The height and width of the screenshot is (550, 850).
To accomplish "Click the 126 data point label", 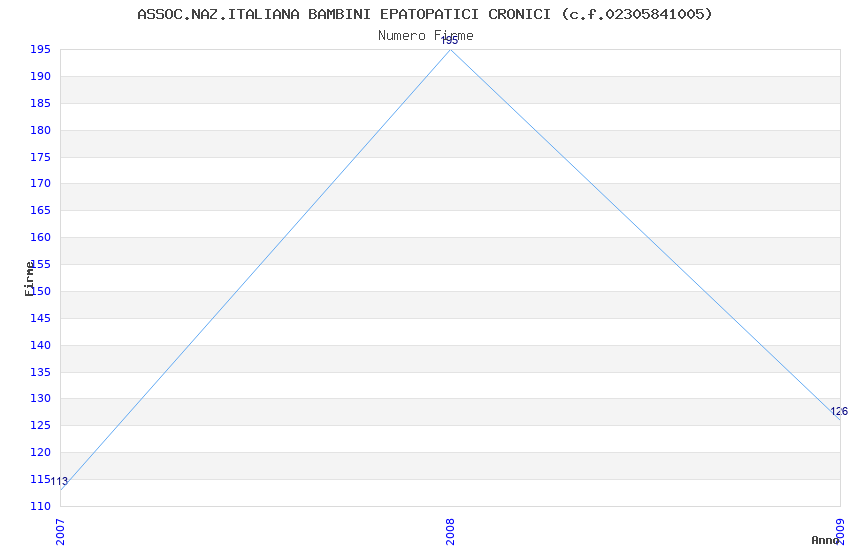I will point(839,411).
